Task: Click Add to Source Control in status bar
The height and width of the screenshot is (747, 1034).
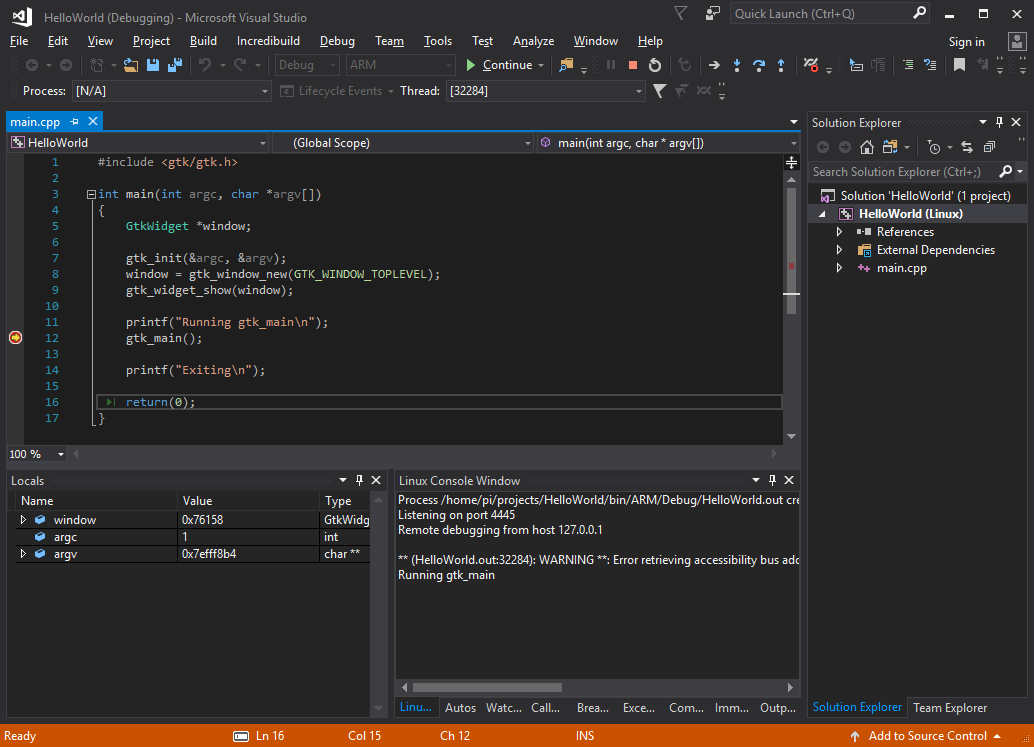Action: [x=927, y=736]
